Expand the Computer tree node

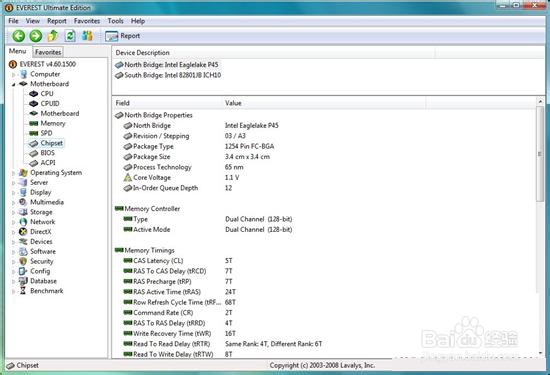(x=13, y=74)
